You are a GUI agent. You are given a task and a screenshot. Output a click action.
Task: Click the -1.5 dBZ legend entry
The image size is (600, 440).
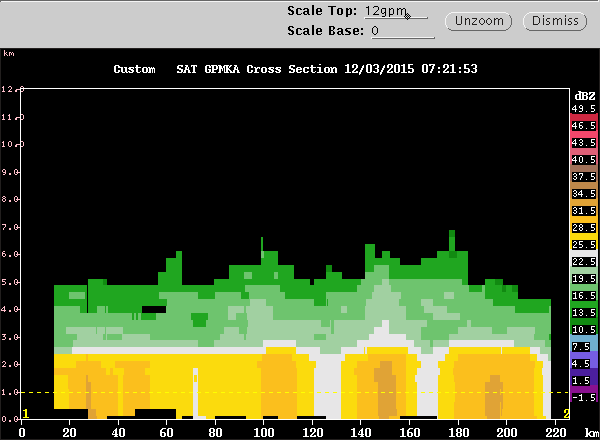click(583, 398)
